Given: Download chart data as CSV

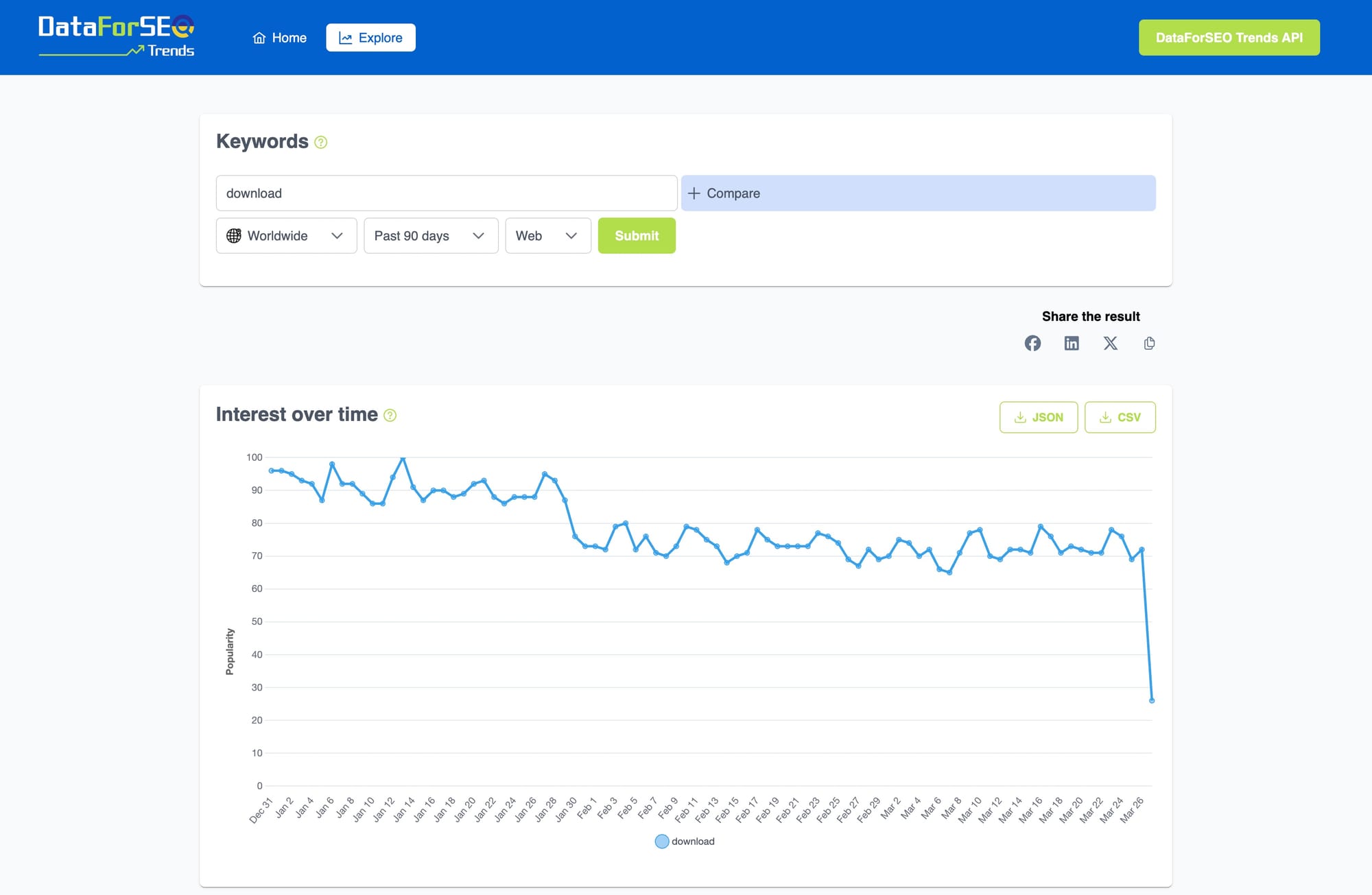Looking at the screenshot, I should click(1120, 417).
